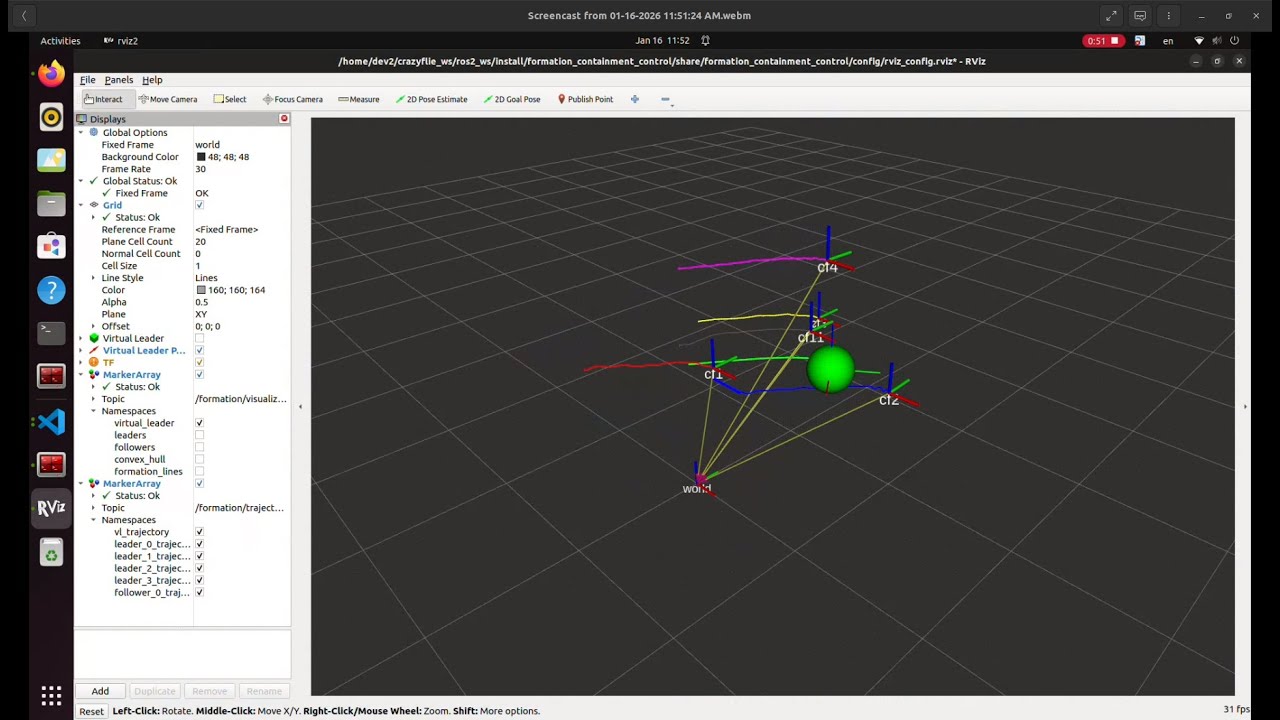Open the File menu
Screen dimensions: 1280x720
coord(88,80)
